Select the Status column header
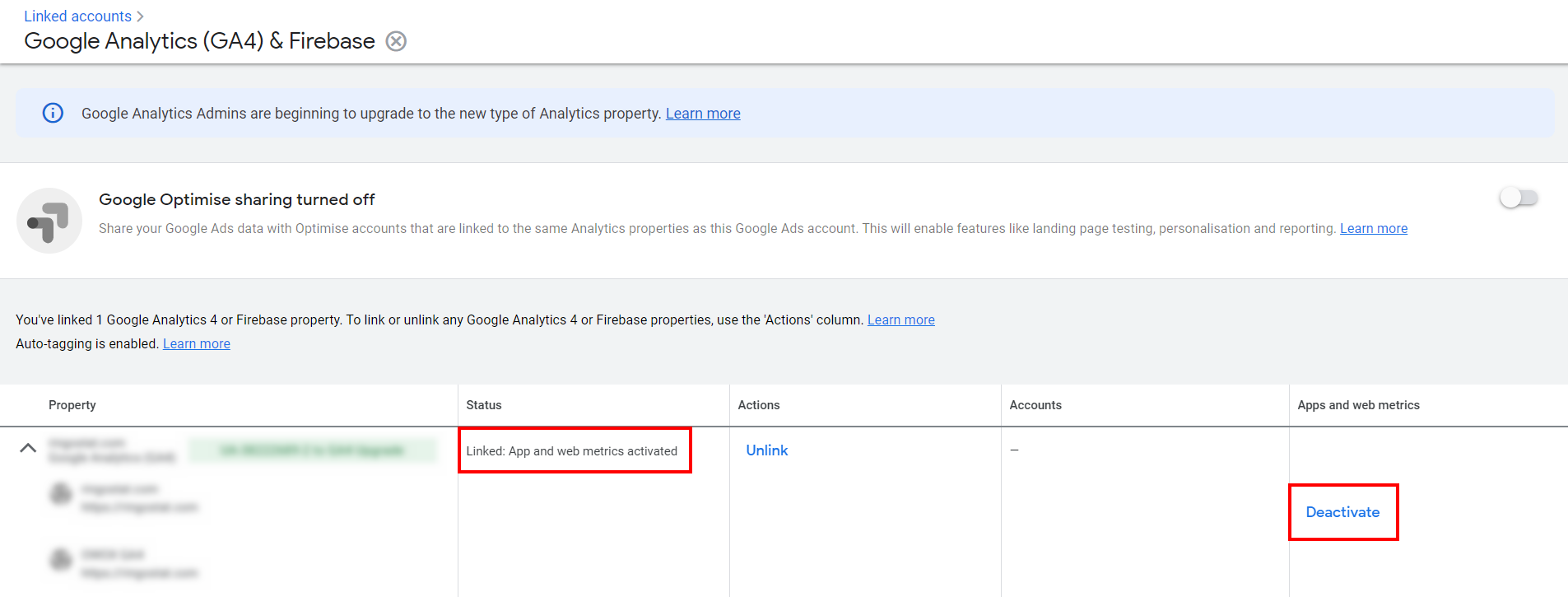1568x597 pixels. (x=484, y=405)
